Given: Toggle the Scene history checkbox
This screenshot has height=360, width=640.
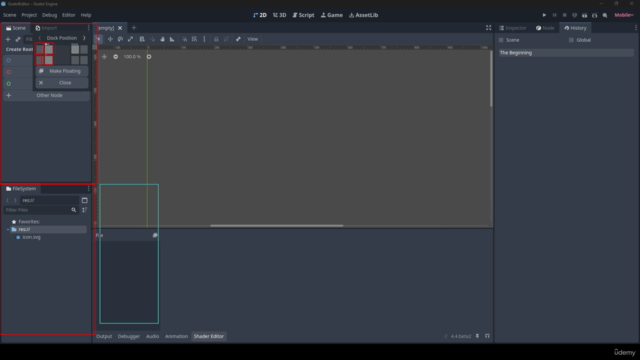Looking at the screenshot, I should (501, 40).
